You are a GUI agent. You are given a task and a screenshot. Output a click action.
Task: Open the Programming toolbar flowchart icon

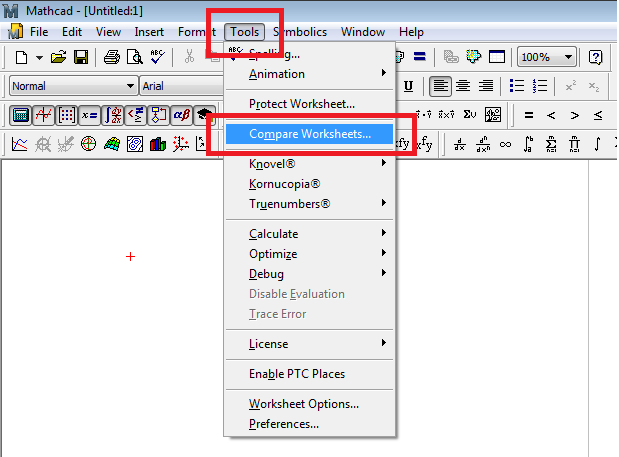[159, 115]
